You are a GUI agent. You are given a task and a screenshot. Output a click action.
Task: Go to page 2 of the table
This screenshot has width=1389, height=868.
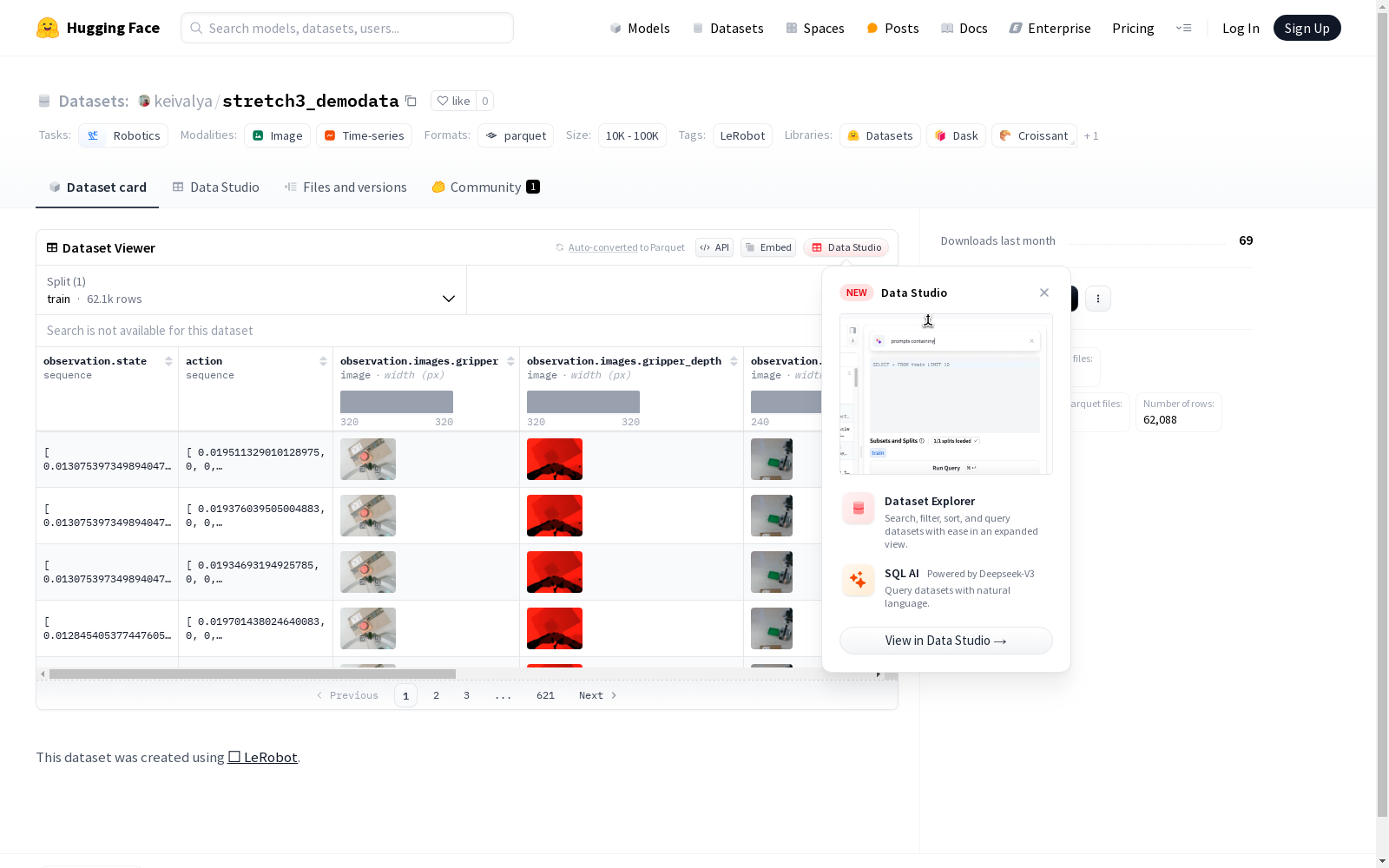(x=436, y=695)
